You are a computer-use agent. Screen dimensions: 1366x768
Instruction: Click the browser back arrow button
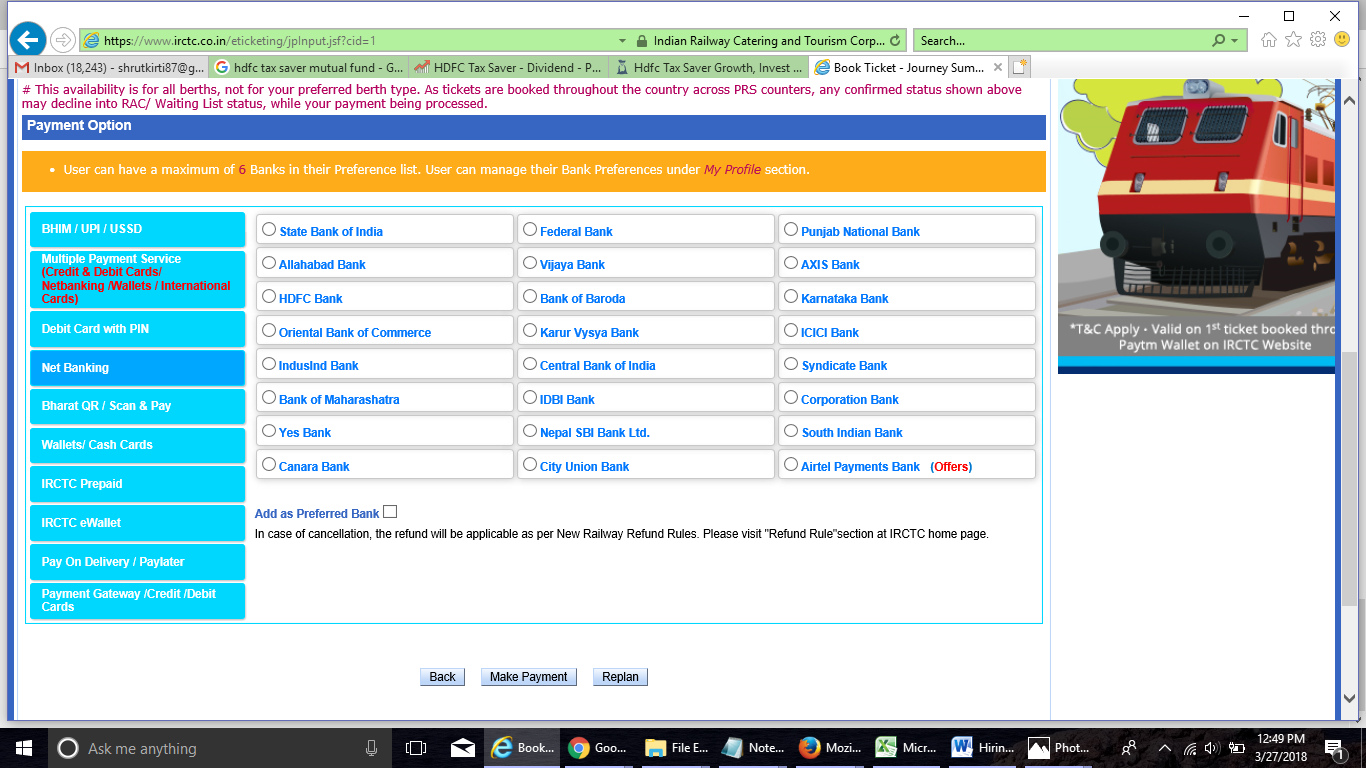point(28,40)
